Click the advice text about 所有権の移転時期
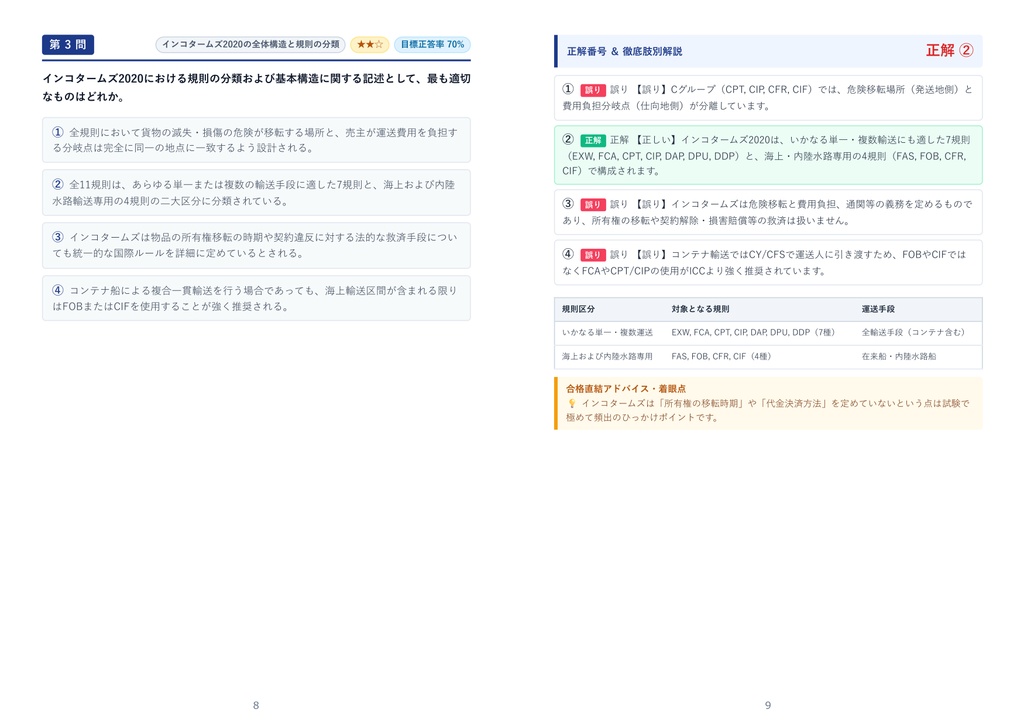The image size is (1024, 727). [x=767, y=410]
